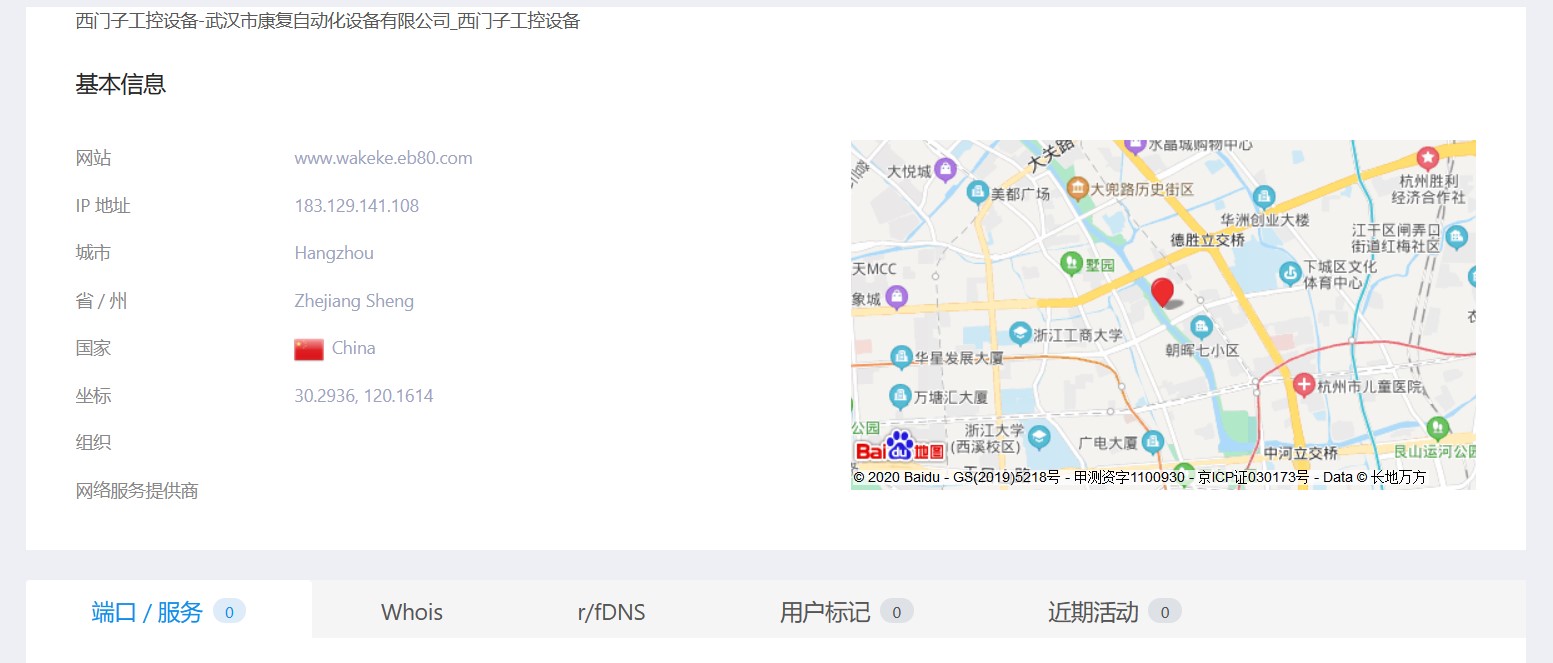
Task: Switch to the 用户标记 tab
Action: point(846,612)
